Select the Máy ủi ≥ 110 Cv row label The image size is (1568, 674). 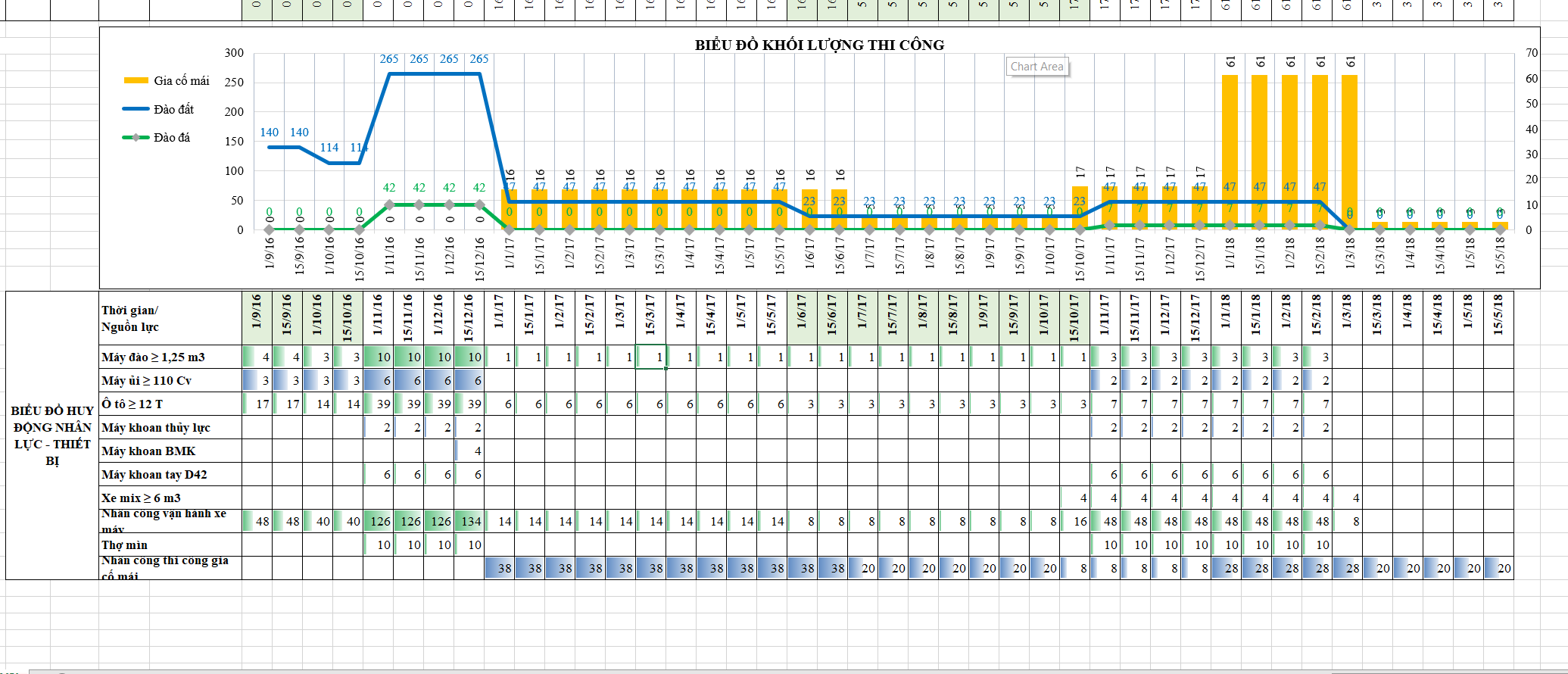(170, 380)
